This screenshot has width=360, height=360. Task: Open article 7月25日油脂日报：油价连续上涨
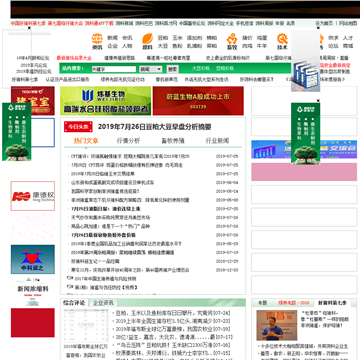[106, 209]
